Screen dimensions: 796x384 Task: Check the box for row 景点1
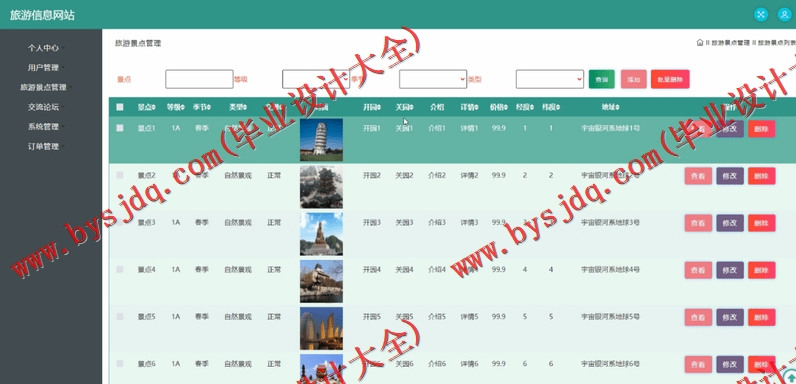pos(120,128)
